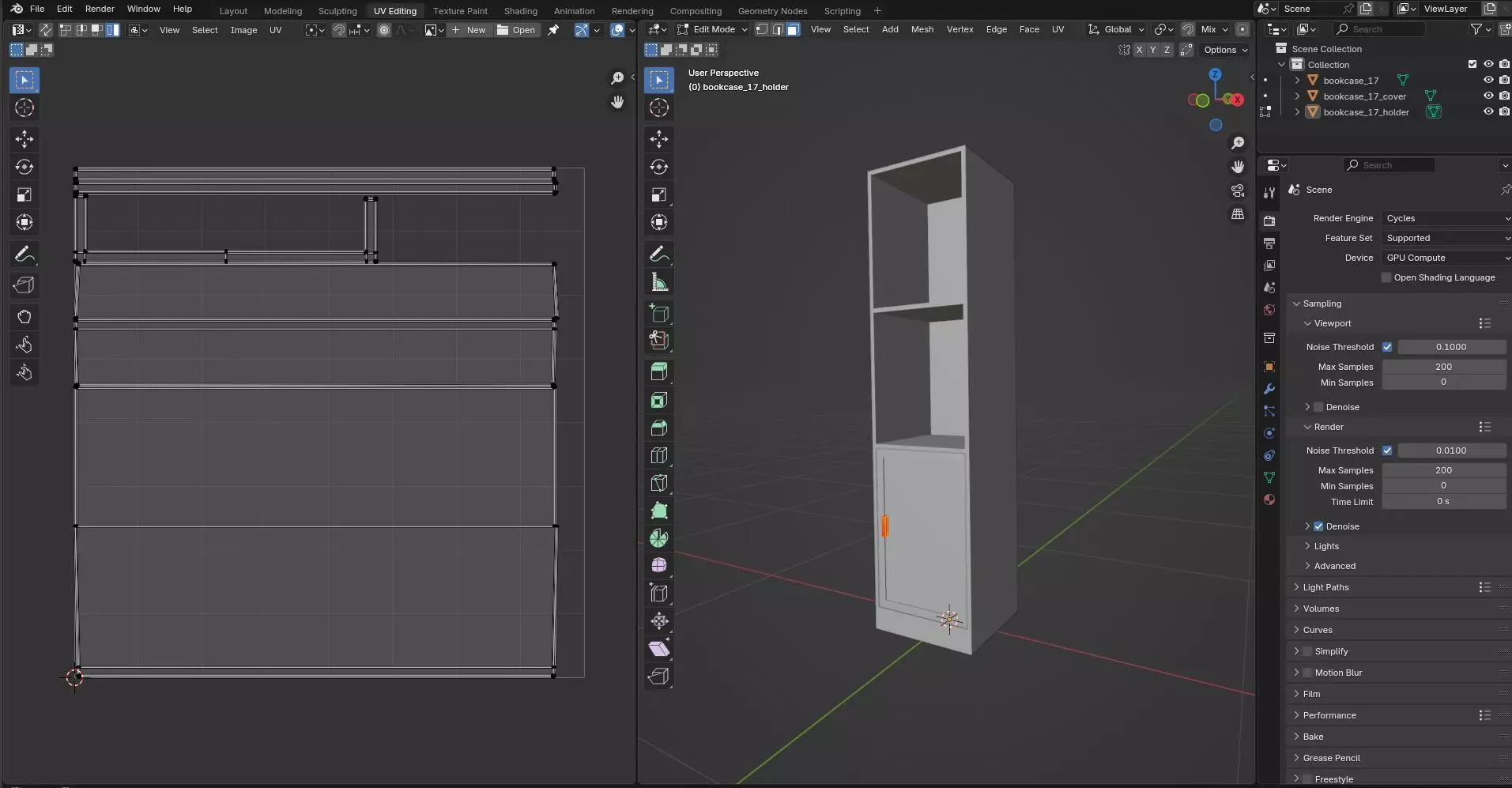Enable Simplify checkbox
This screenshot has height=788, width=1512.
tap(1307, 651)
